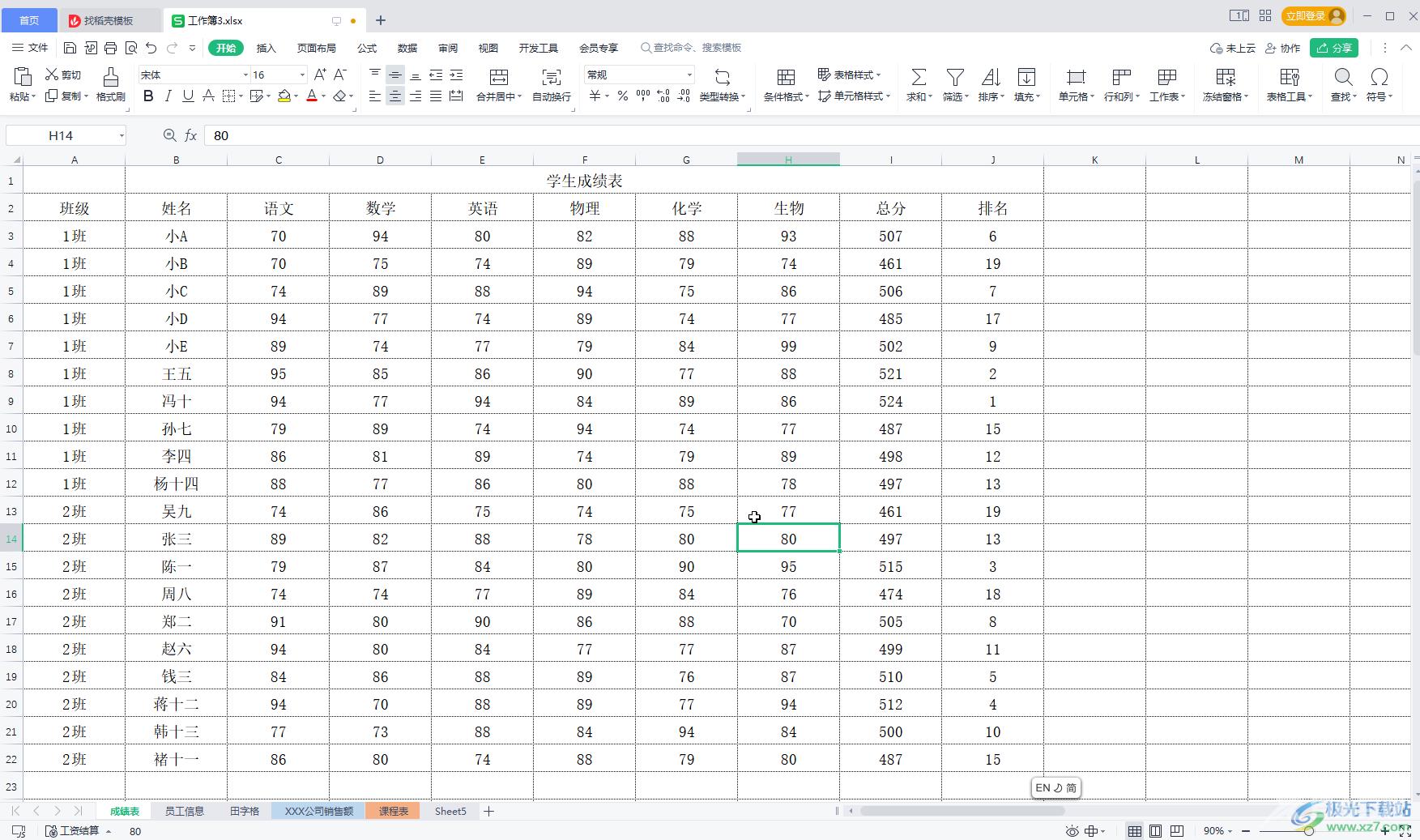Click the Collaborate (协作) button
This screenshot has width=1420, height=840.
[x=1283, y=48]
